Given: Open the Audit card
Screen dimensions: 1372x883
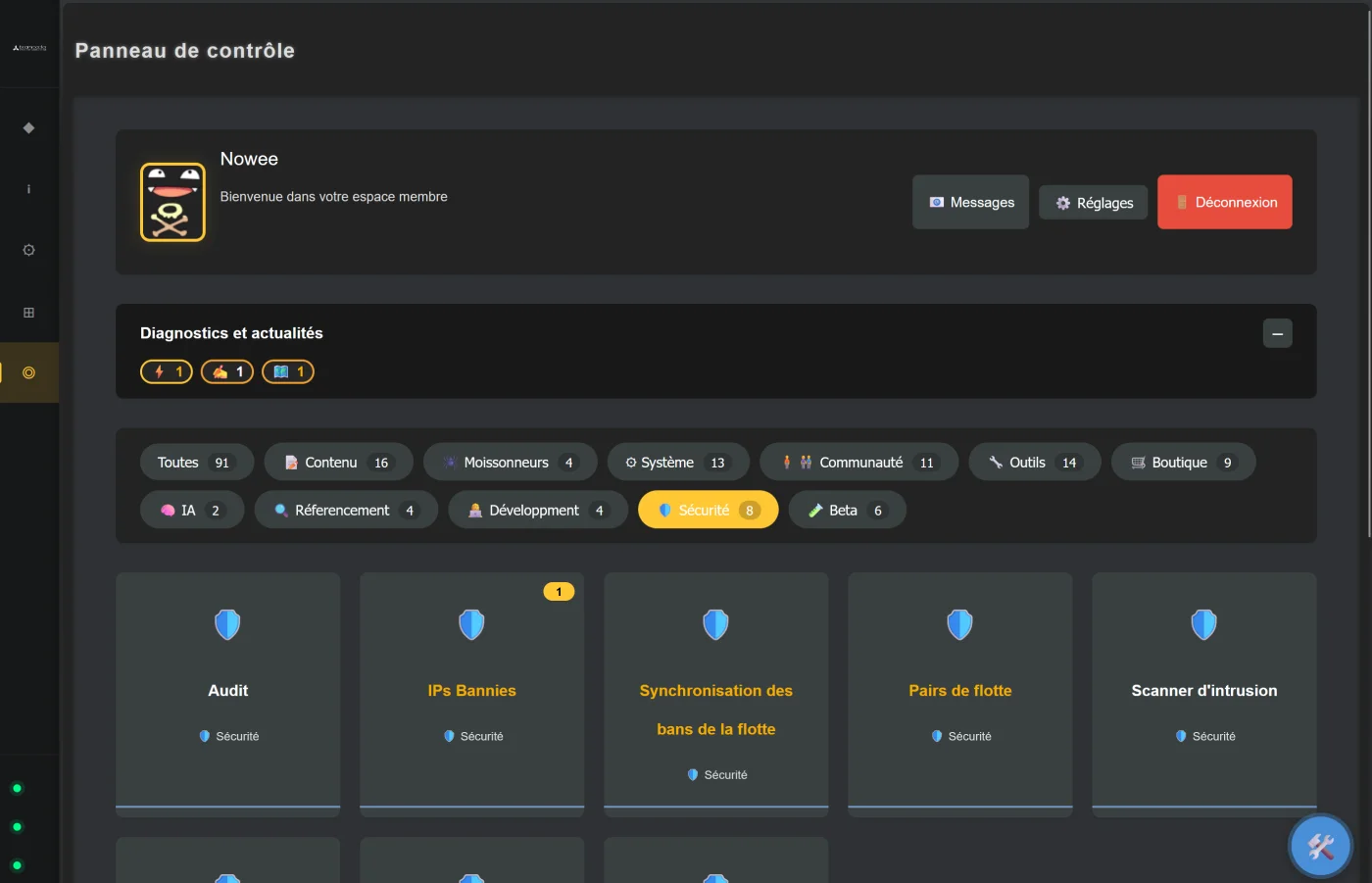Looking at the screenshot, I should 227,695.
